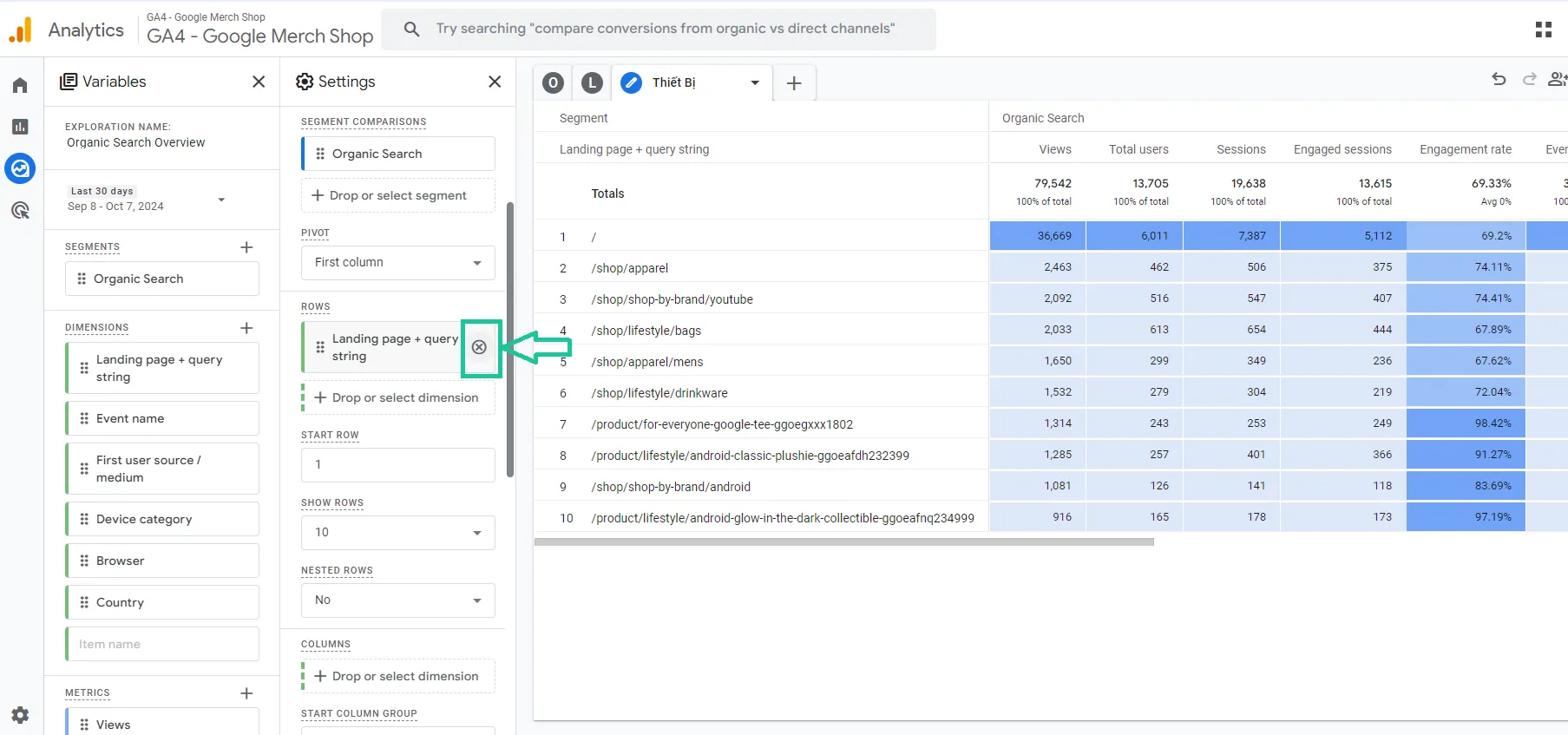Open the Show rows dropdown

click(398, 533)
